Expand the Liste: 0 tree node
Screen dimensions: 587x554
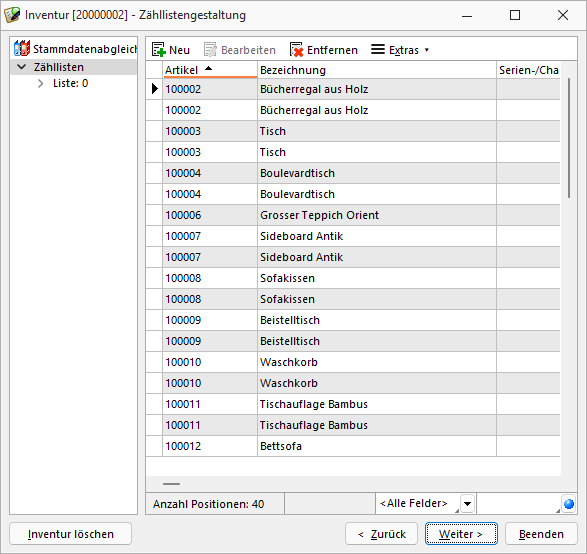40,83
